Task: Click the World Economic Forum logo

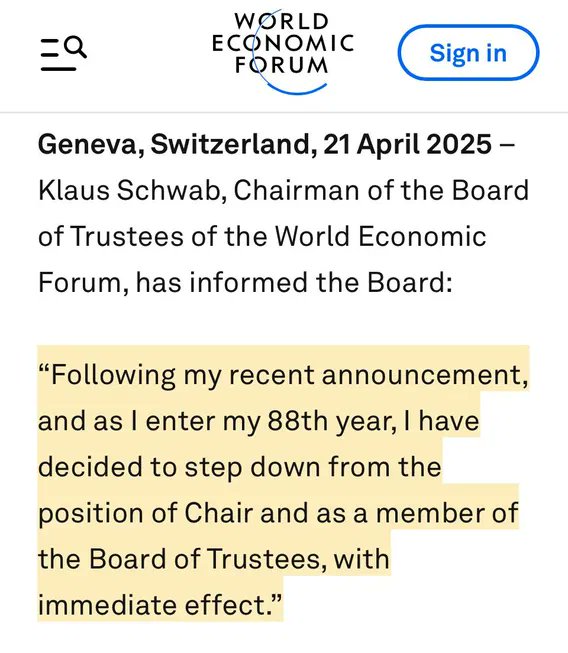Action: point(283,52)
